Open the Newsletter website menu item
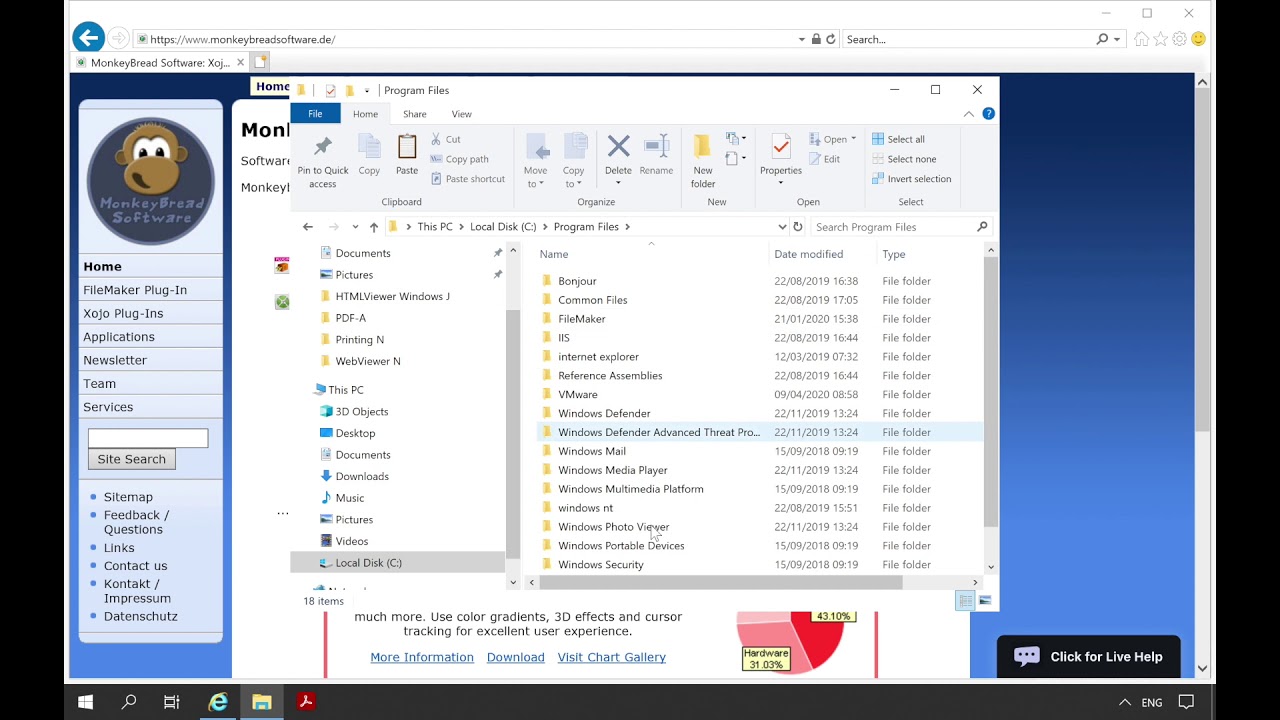The image size is (1280, 720). coord(115,360)
